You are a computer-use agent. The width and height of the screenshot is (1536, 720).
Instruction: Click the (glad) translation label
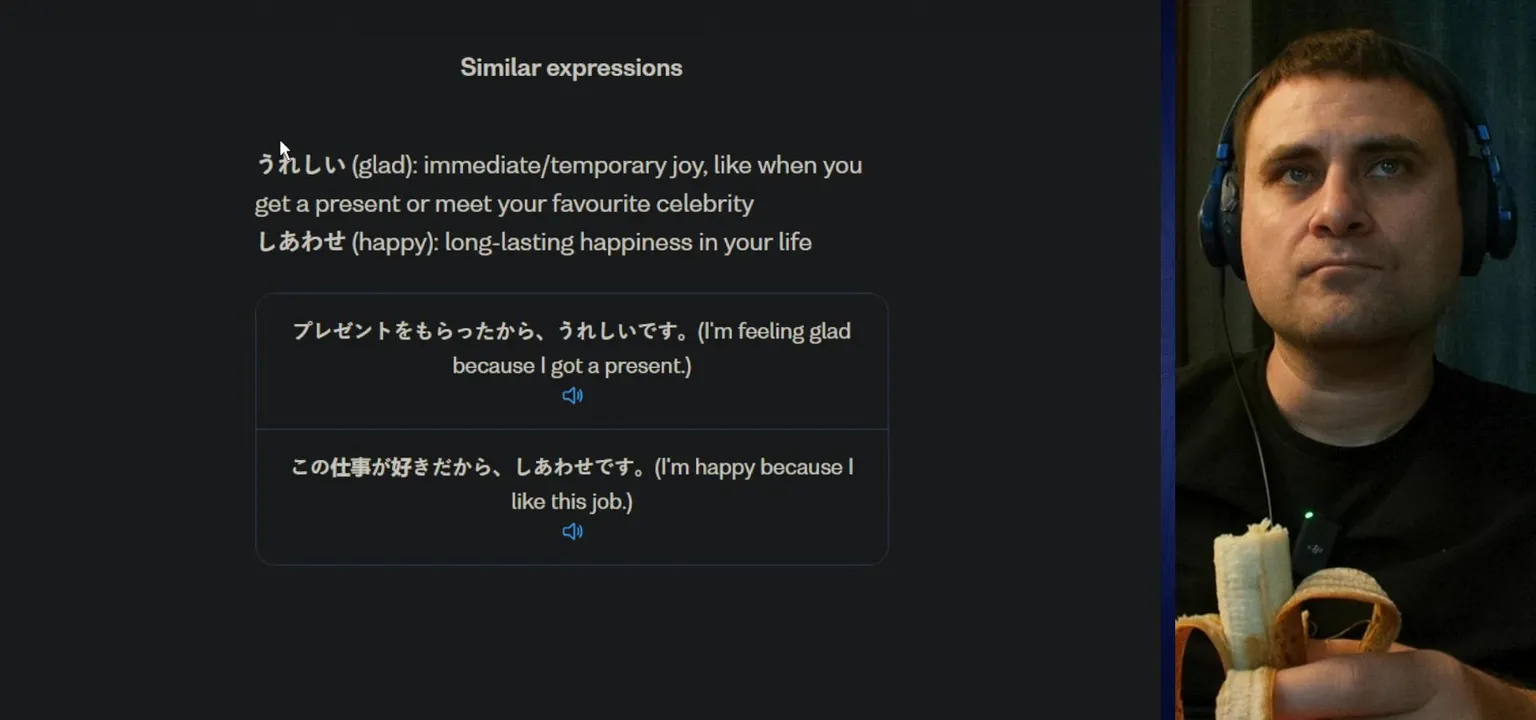pyautogui.click(x=383, y=165)
